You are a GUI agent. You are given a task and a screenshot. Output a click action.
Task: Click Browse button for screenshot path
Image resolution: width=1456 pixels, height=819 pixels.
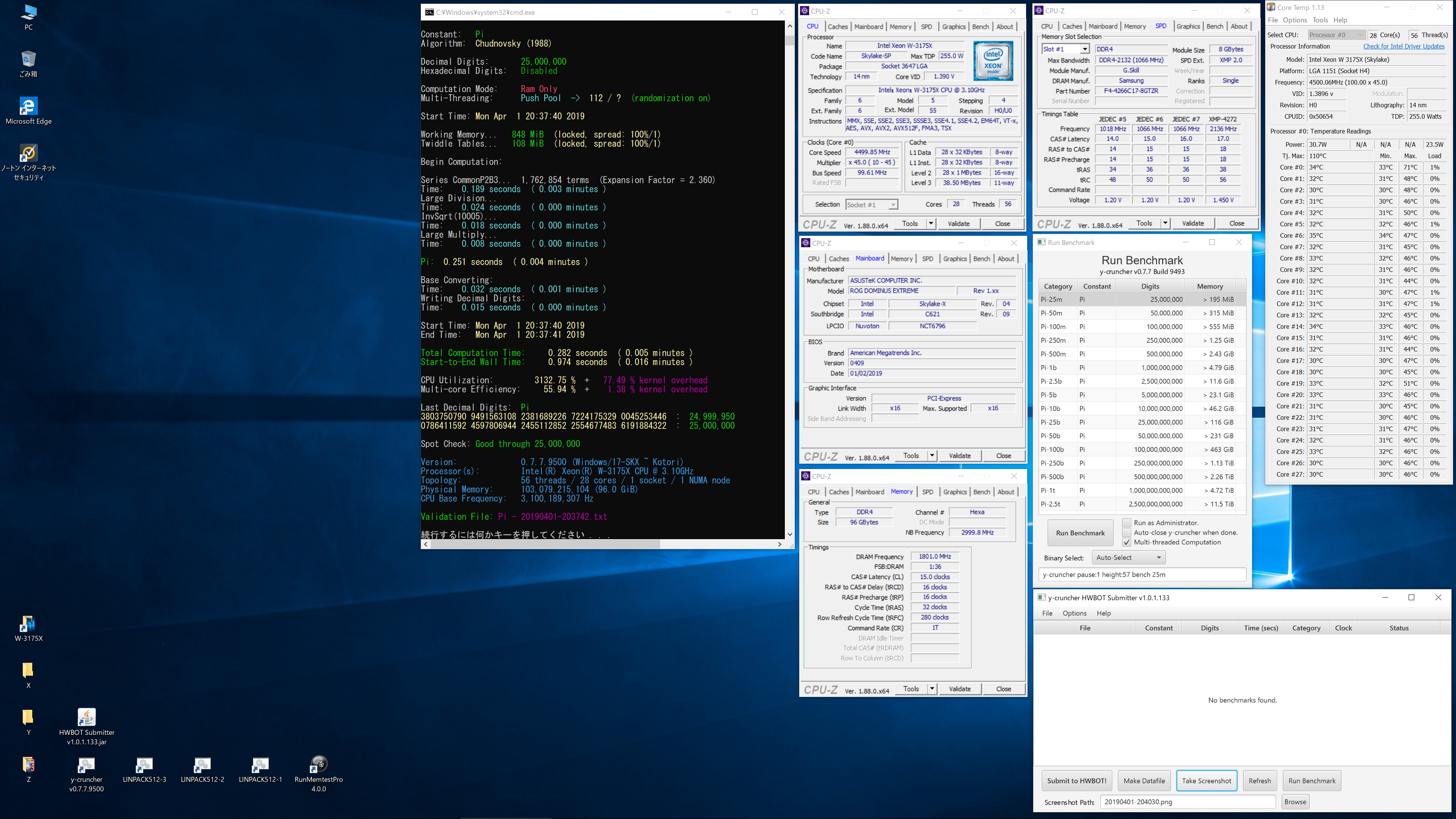point(1295,802)
